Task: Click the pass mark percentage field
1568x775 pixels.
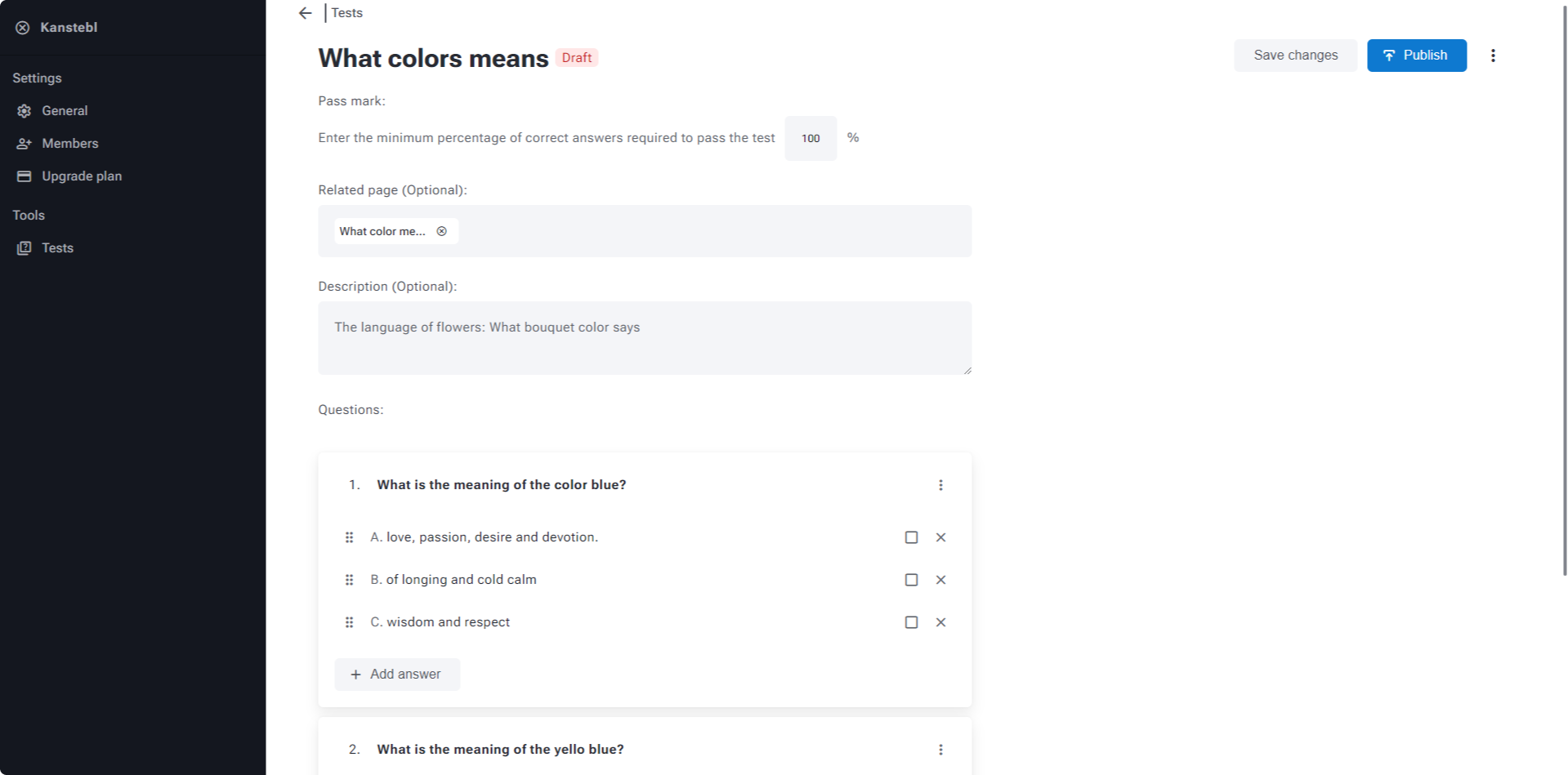Action: [810, 138]
